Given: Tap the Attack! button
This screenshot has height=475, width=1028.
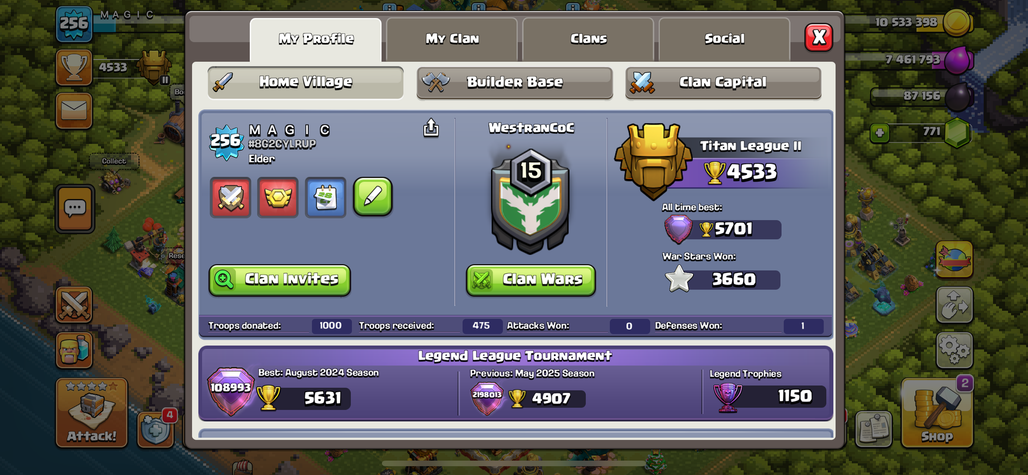Looking at the screenshot, I should pos(91,413).
